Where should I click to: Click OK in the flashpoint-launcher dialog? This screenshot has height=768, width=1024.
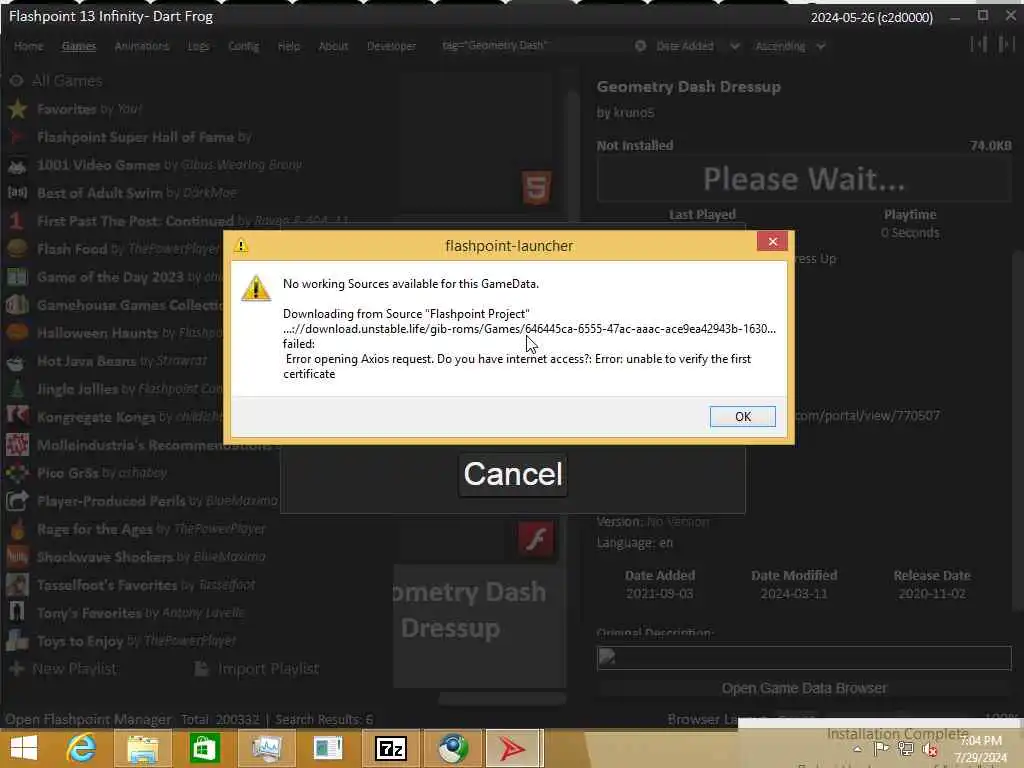tap(743, 416)
